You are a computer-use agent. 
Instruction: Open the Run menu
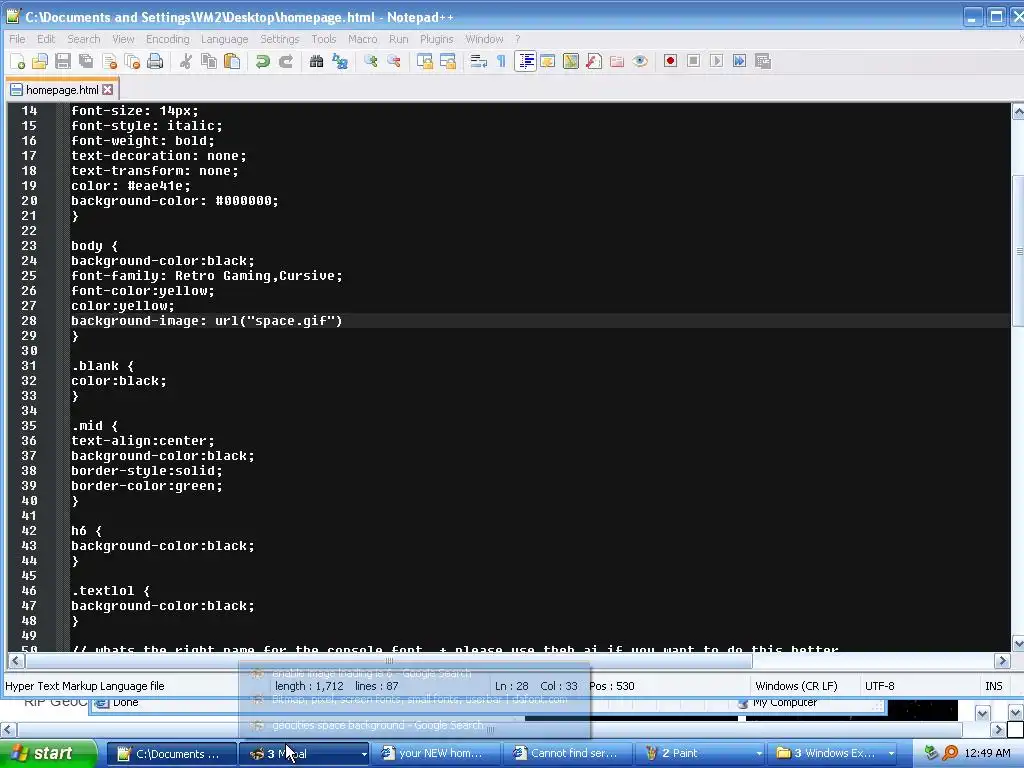(x=398, y=39)
